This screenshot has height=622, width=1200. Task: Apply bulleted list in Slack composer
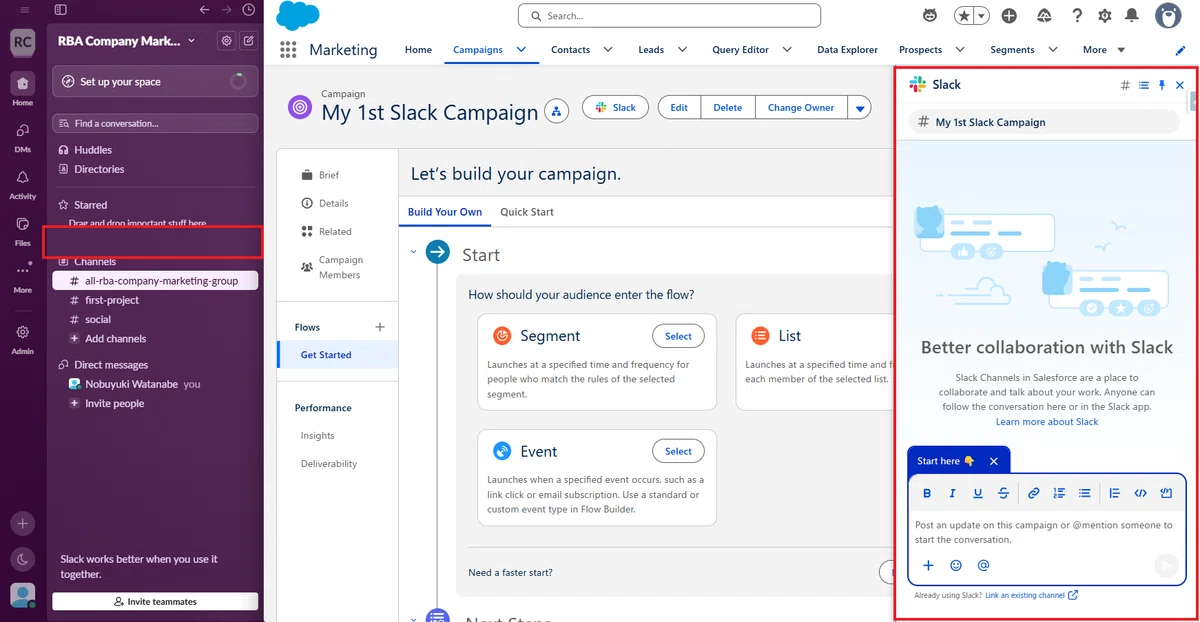pos(1085,493)
